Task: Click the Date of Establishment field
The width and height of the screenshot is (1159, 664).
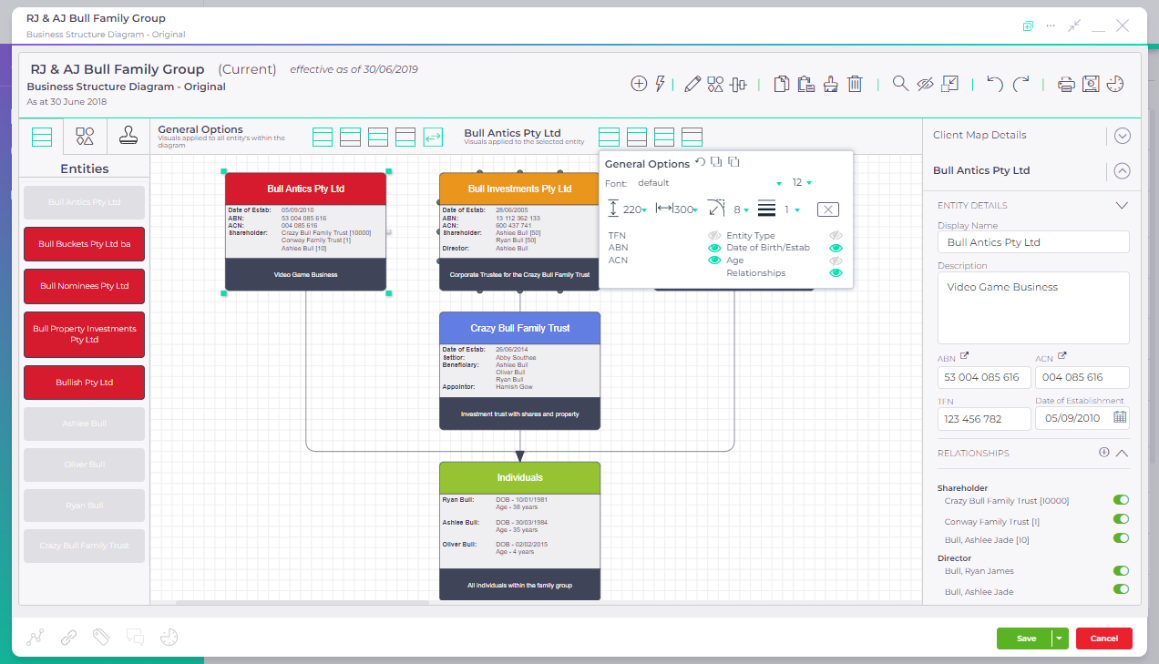Action: point(1075,419)
